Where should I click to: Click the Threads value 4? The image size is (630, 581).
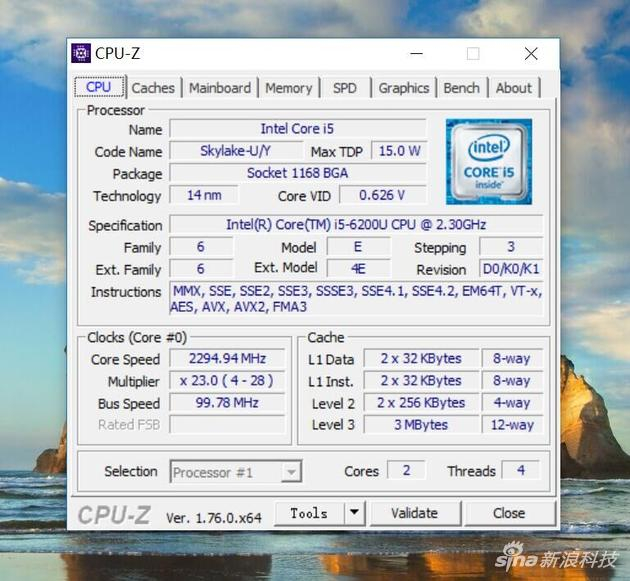click(x=521, y=470)
